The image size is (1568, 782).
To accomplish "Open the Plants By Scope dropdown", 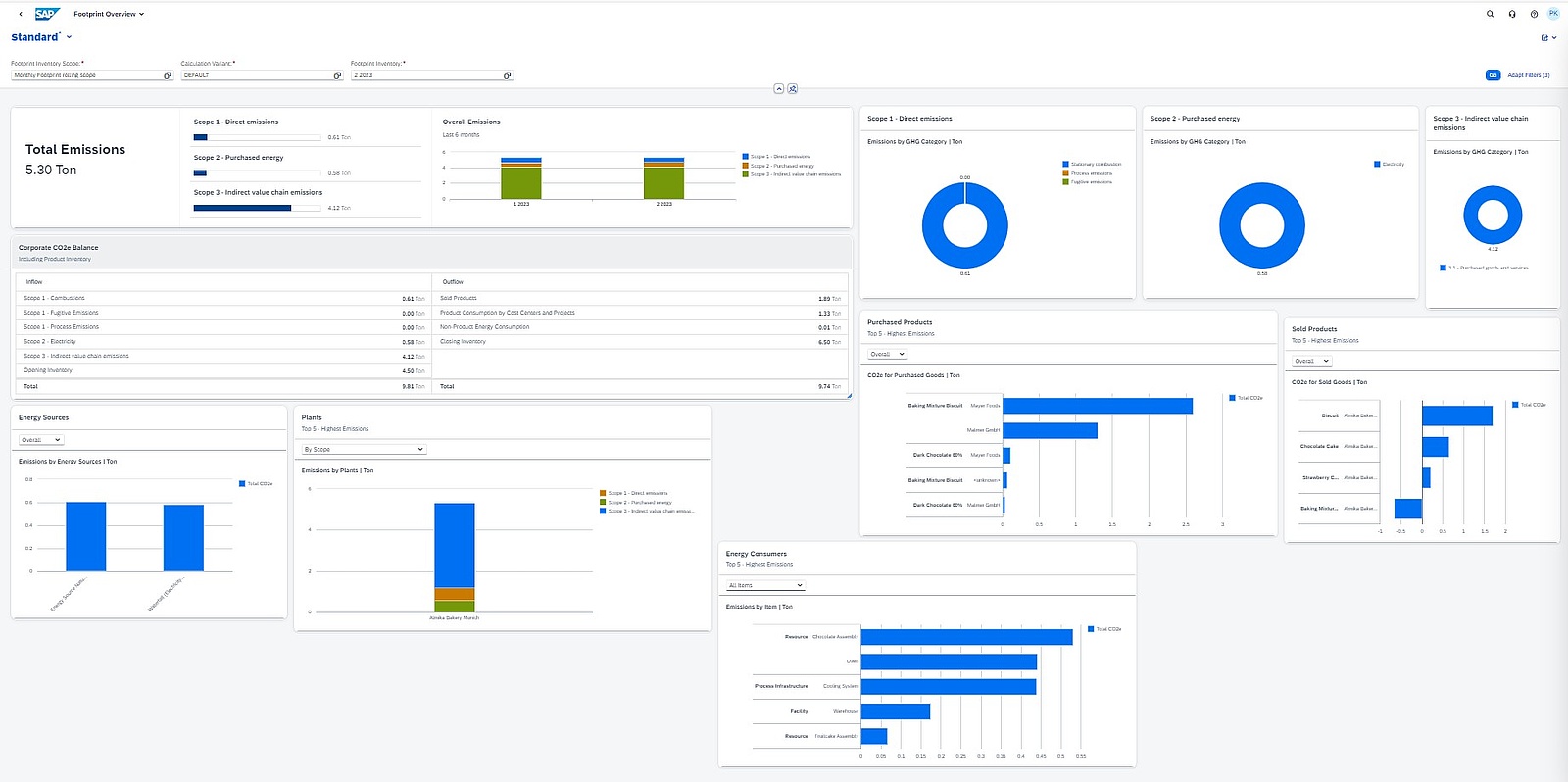I will [x=364, y=450].
